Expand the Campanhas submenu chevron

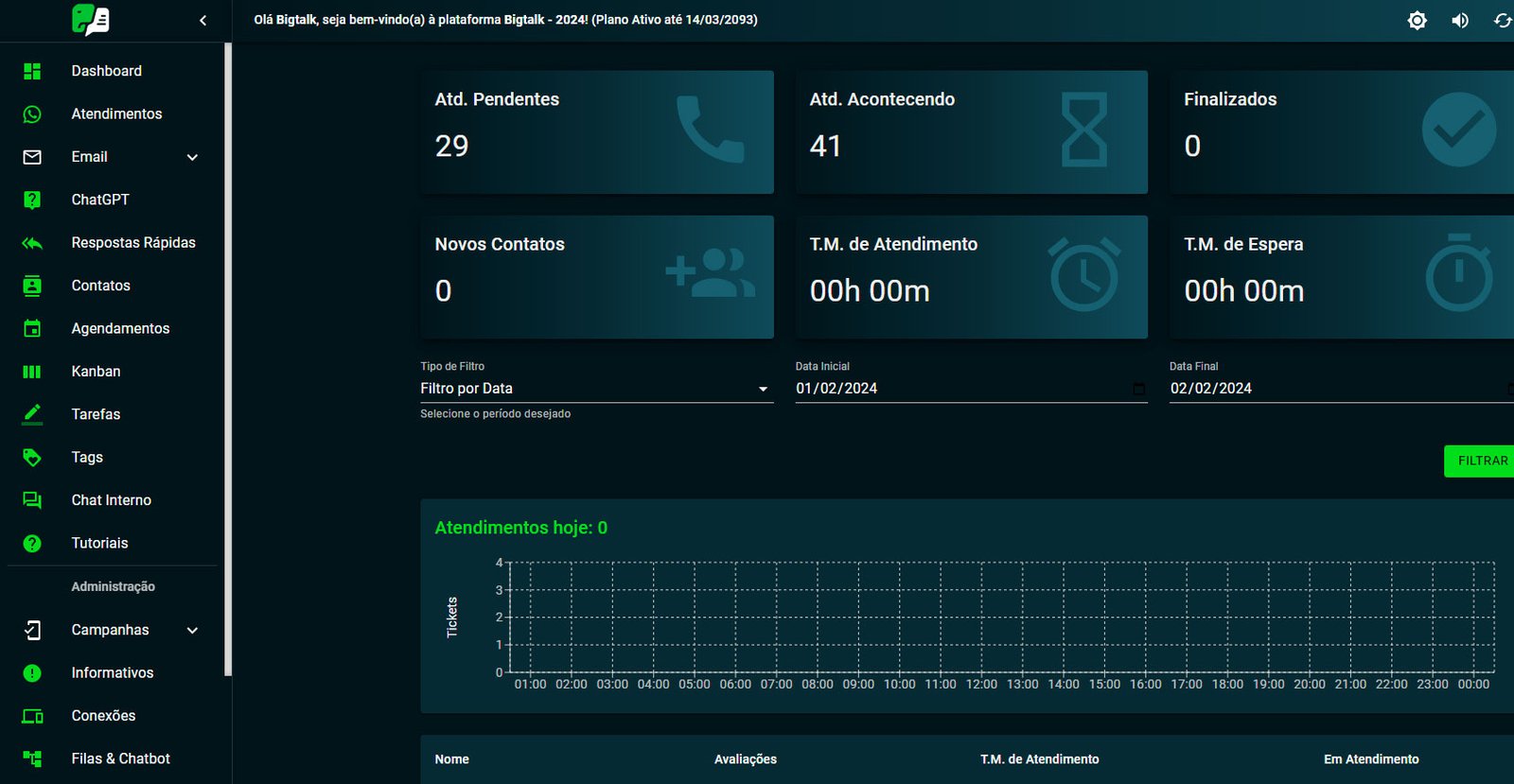[x=192, y=631]
